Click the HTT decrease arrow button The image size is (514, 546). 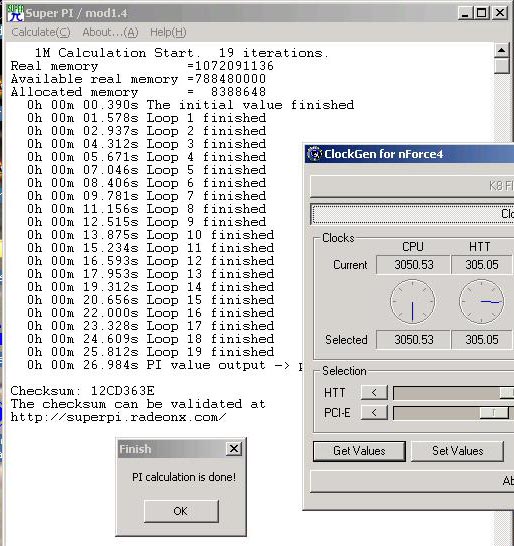(x=374, y=392)
